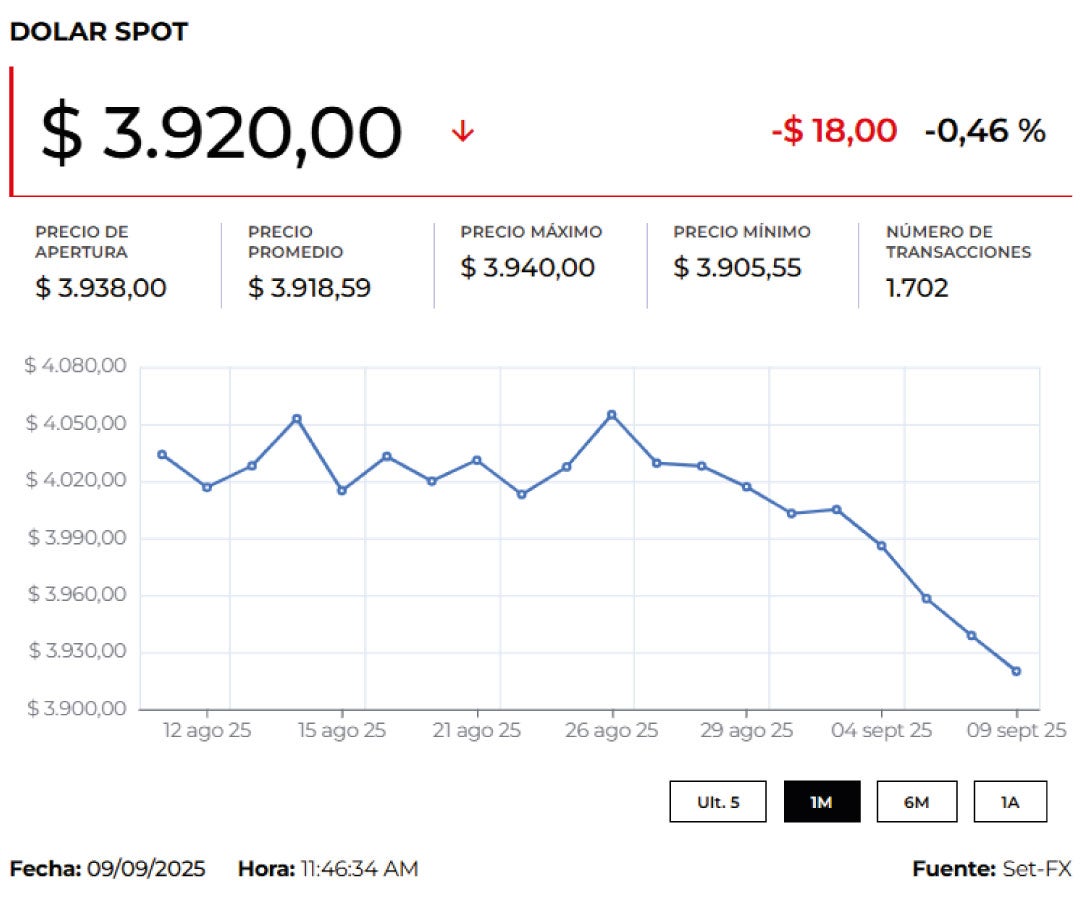Click the Set-FX source text

click(x=1036, y=869)
